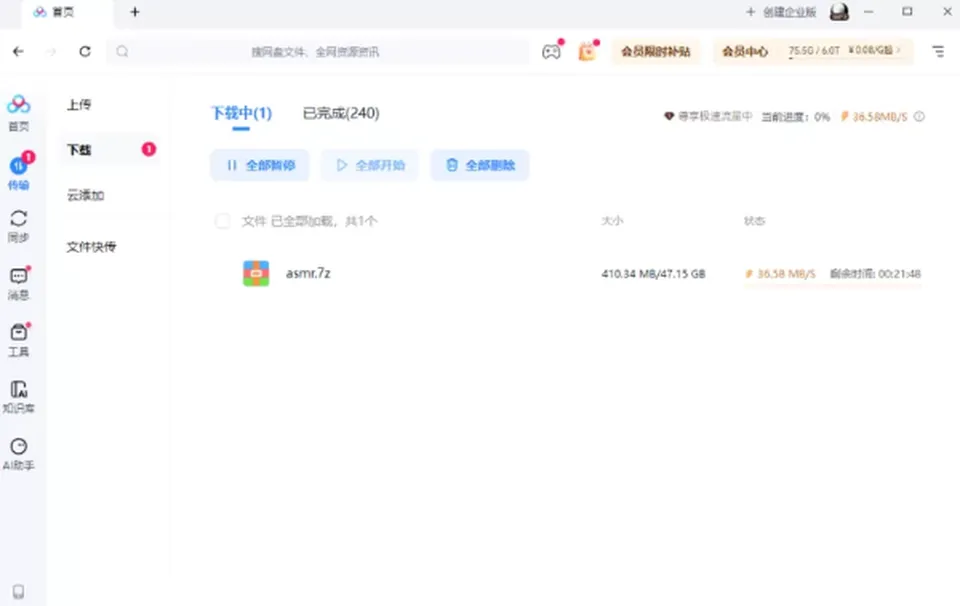Open the gift calendar icon

pyautogui.click(x=587, y=51)
